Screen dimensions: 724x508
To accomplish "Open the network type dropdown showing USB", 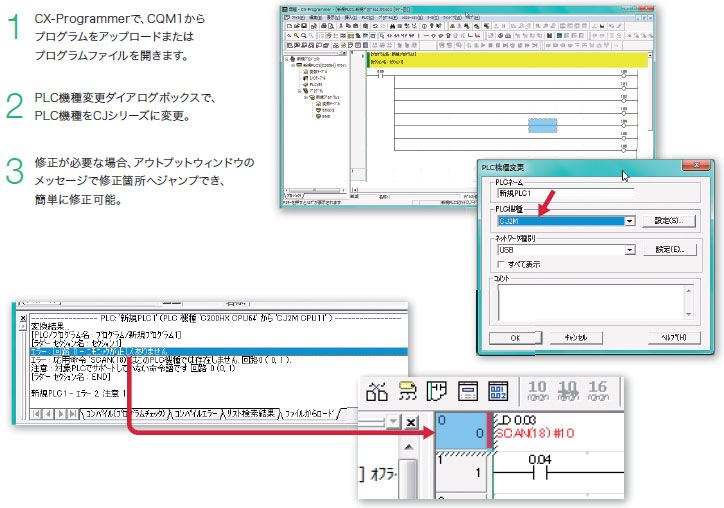I will (630, 250).
